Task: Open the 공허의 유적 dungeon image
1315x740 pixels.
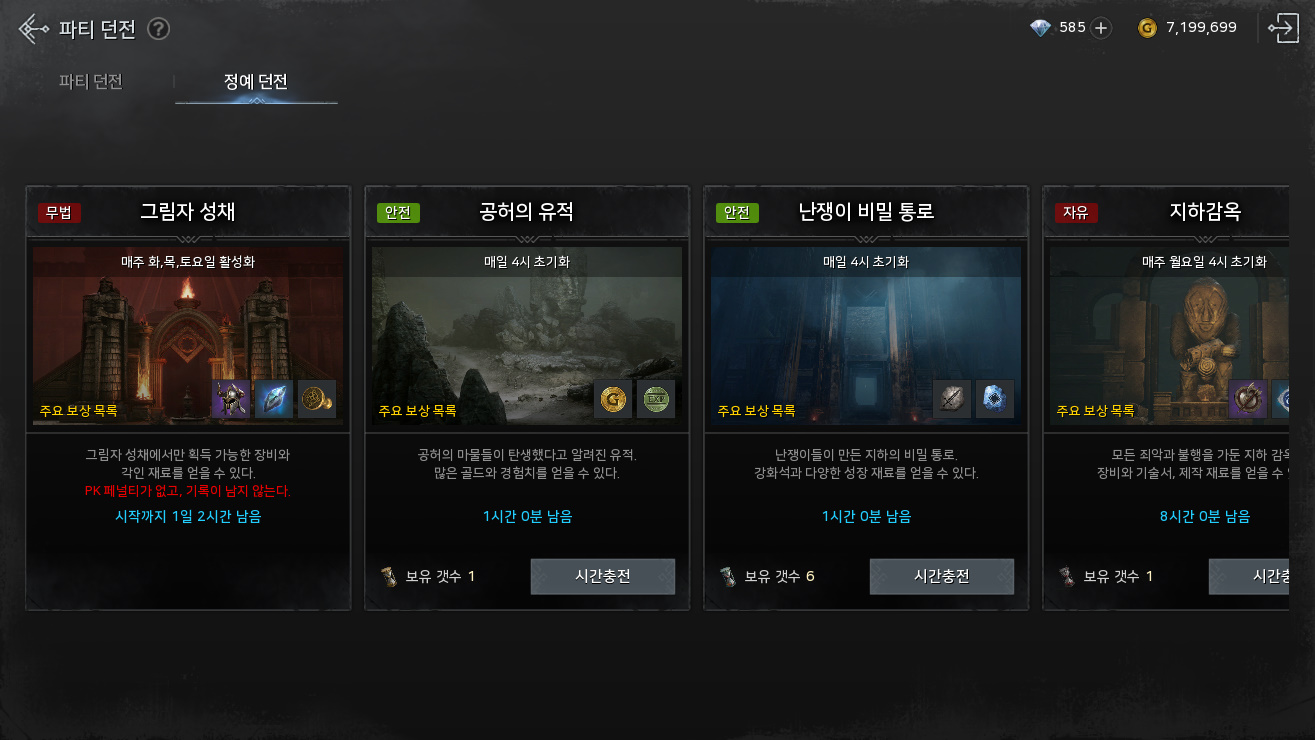Action: (x=527, y=336)
